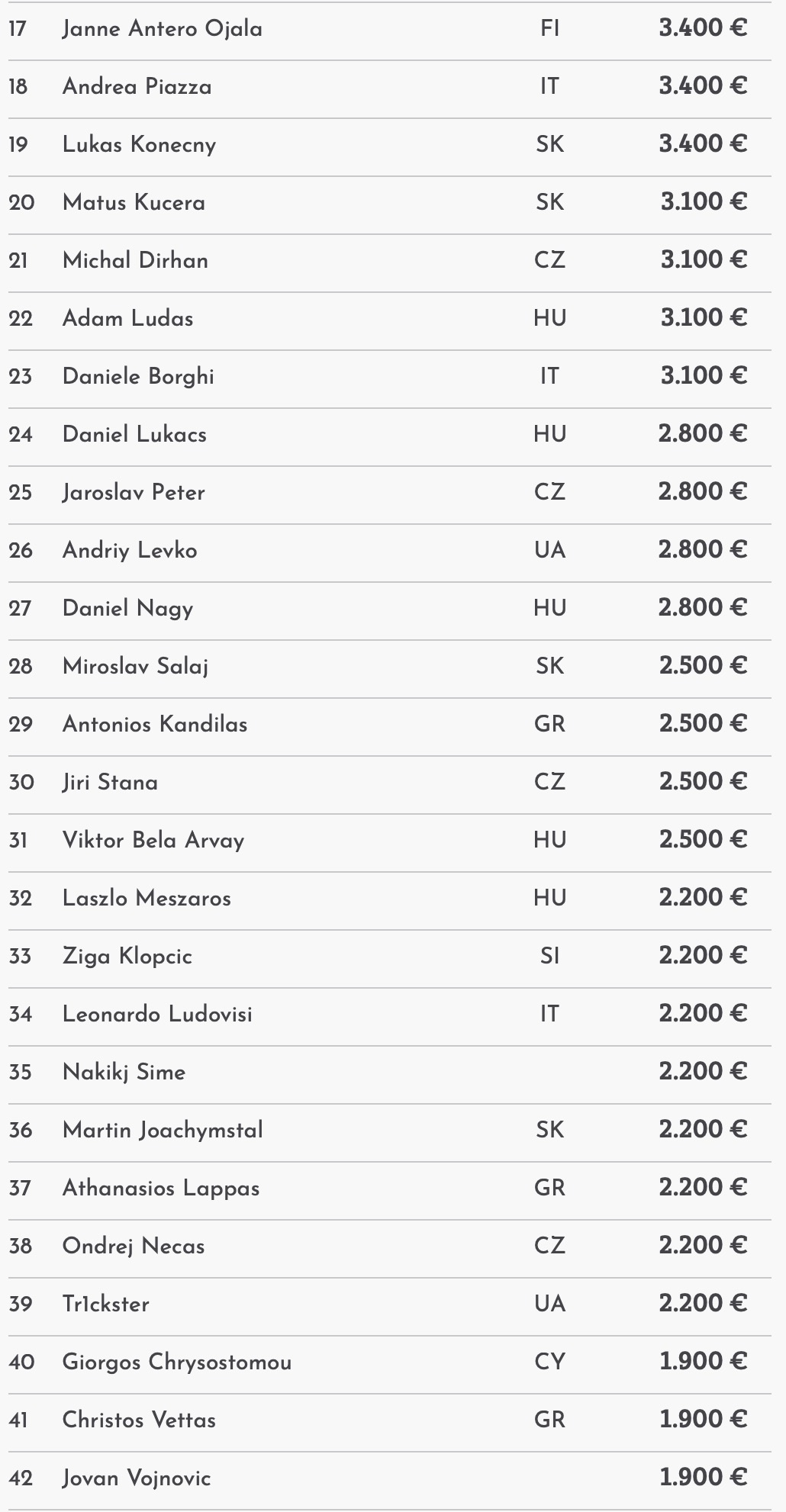This screenshot has height=1512, width=786.
Task: Click the name Martin Joachymstal
Action: click(x=163, y=1130)
